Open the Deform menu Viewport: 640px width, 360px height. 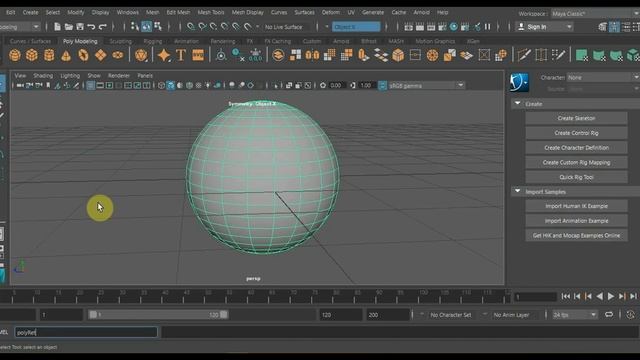point(331,12)
